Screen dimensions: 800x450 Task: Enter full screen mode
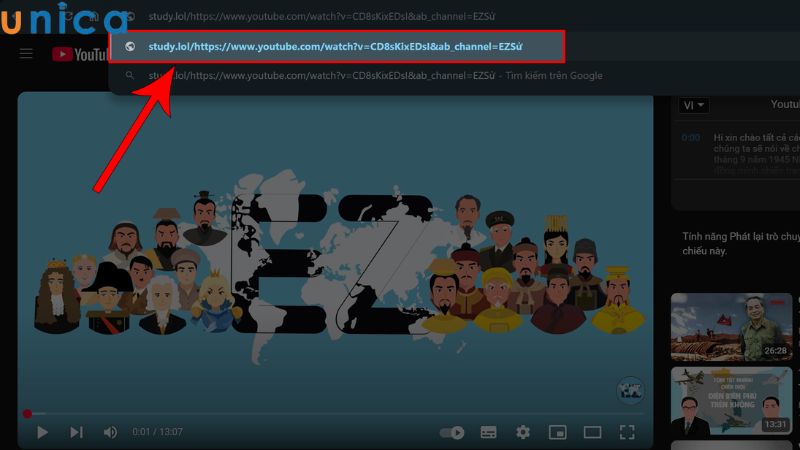(x=627, y=433)
